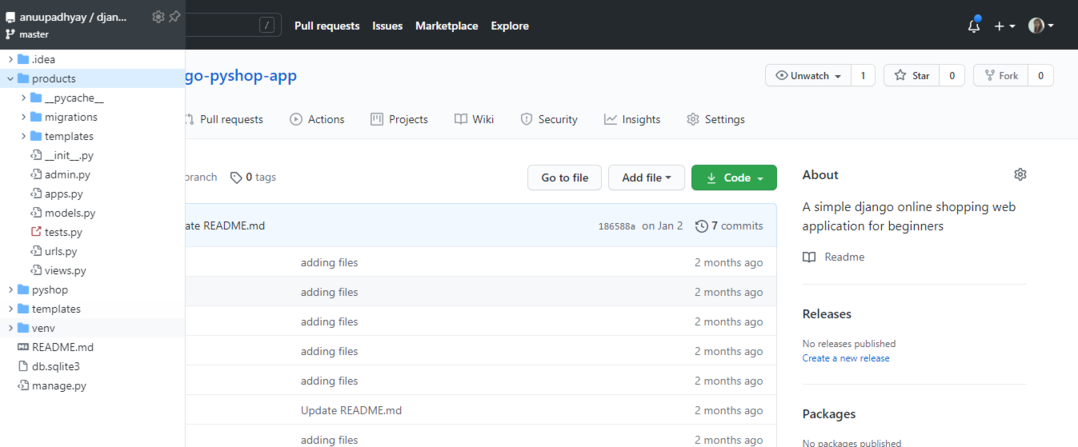
Task: Star this repository
Action: (x=911, y=76)
